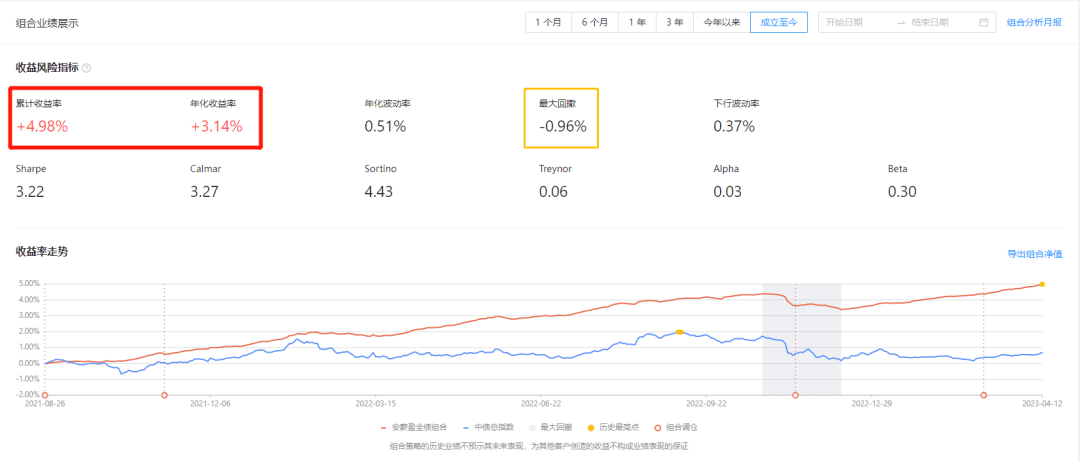Switch to the 1年 period

(x=637, y=22)
